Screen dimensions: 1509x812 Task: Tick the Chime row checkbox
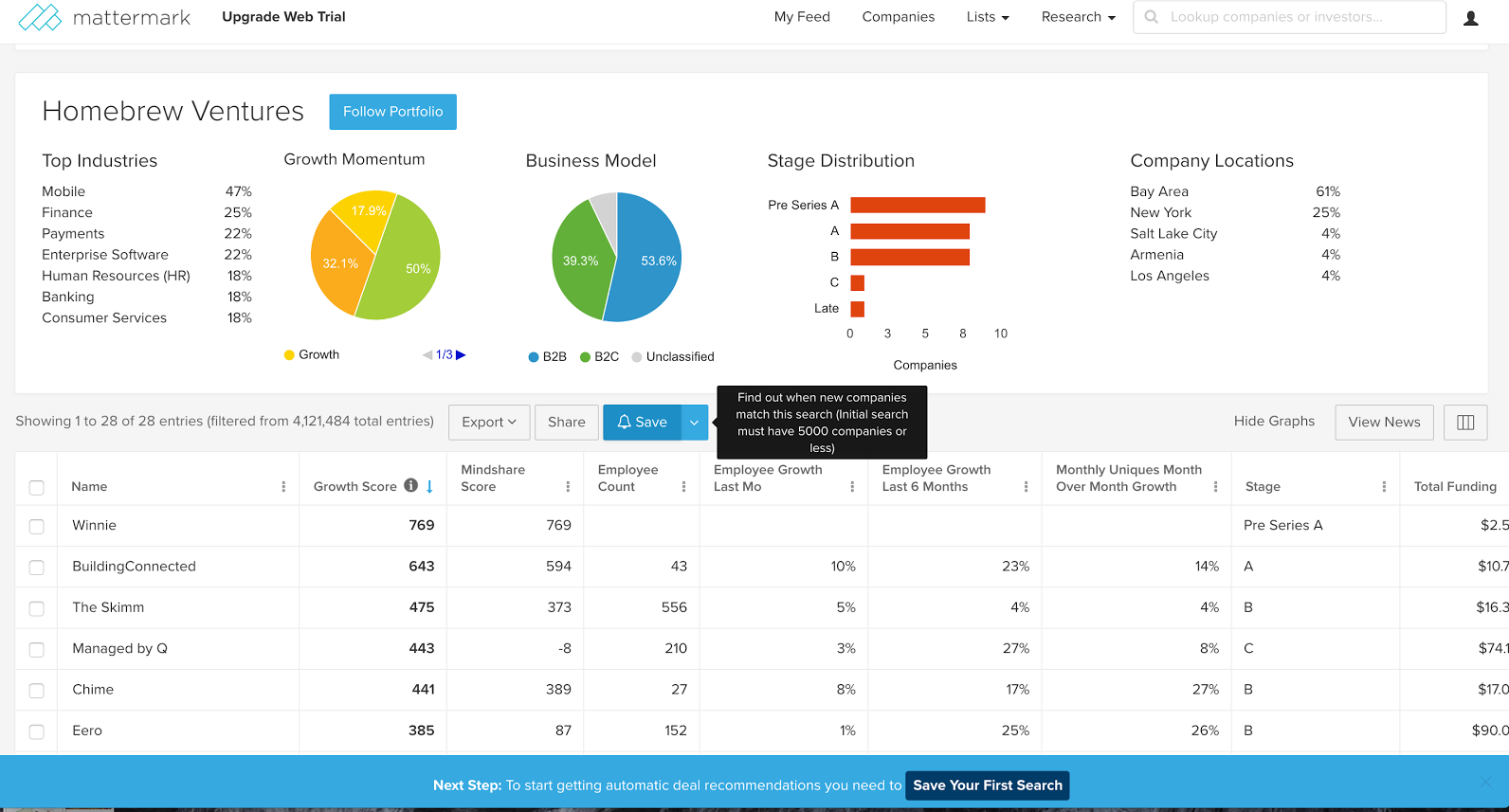[x=36, y=691]
